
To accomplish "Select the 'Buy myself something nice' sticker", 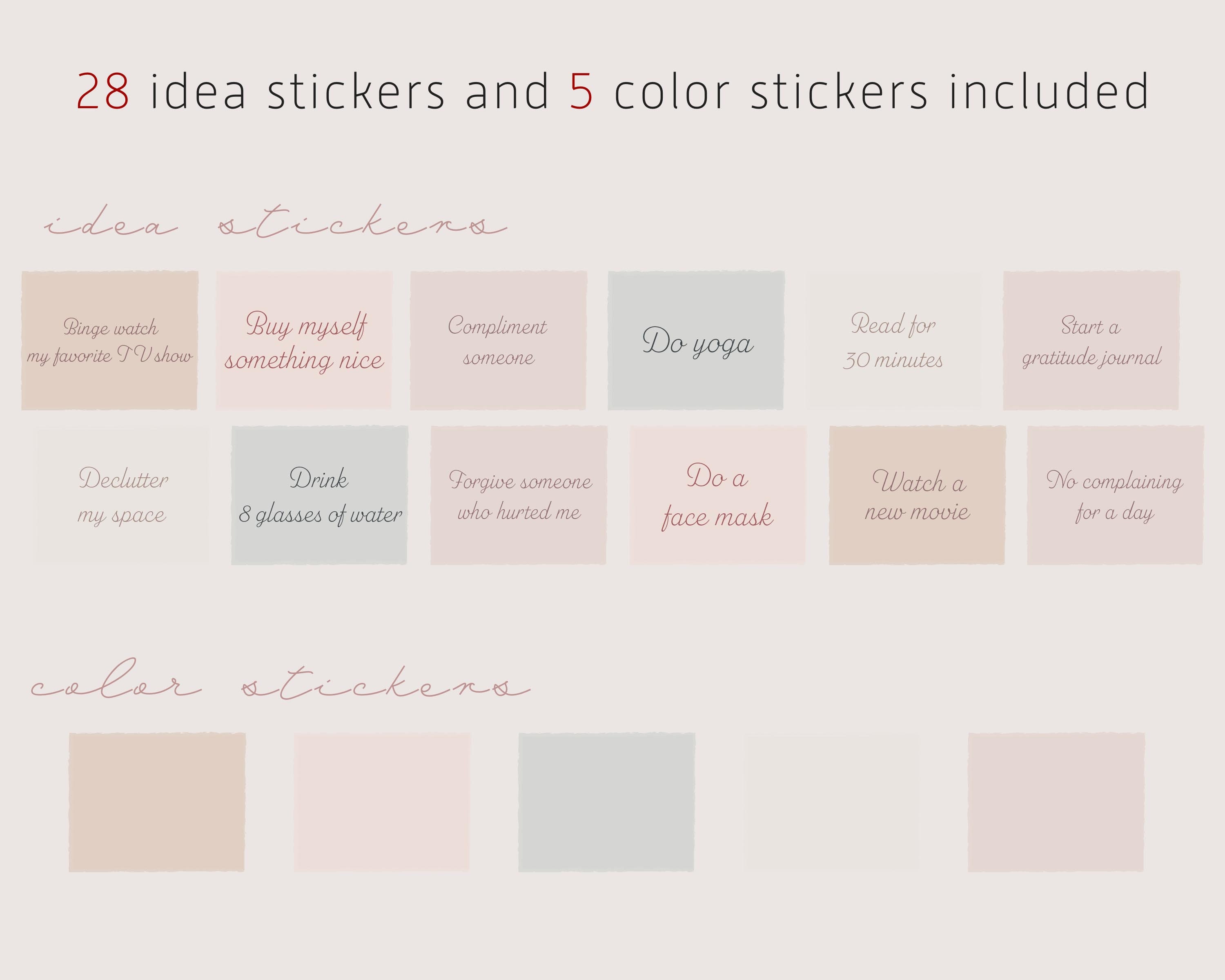I will tap(304, 340).
